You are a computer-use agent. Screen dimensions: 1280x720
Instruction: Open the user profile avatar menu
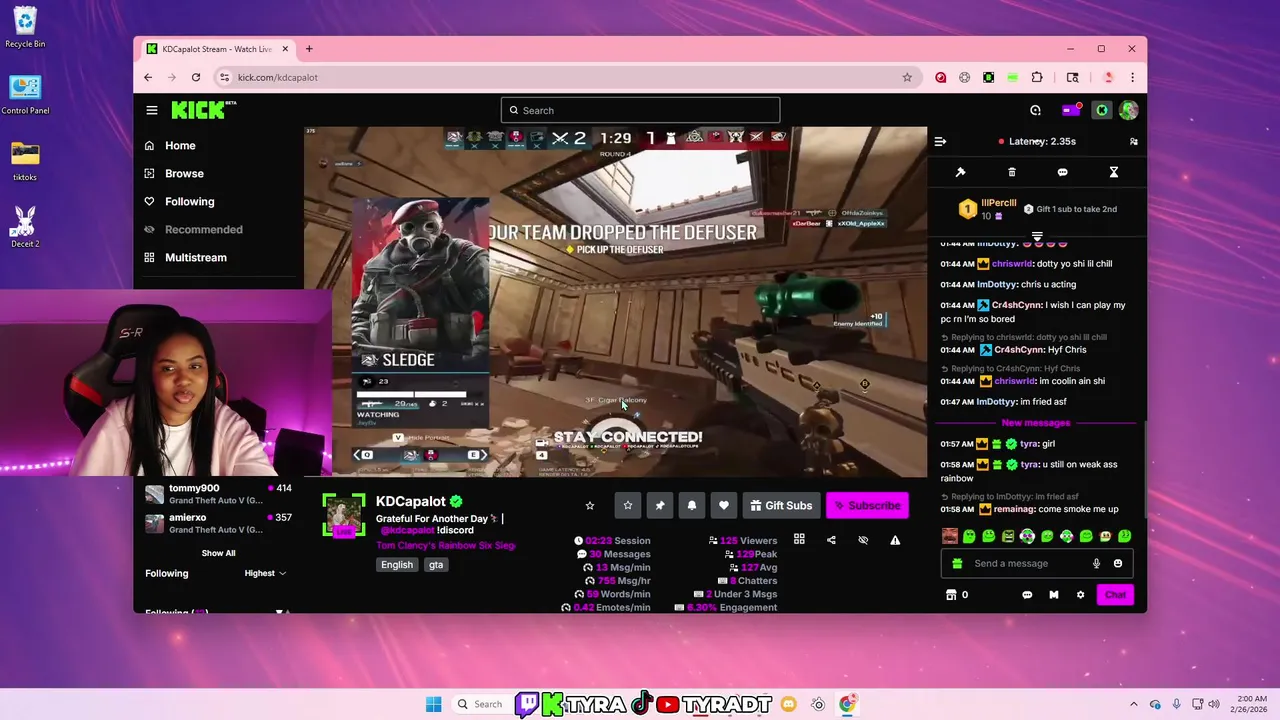point(1128,110)
